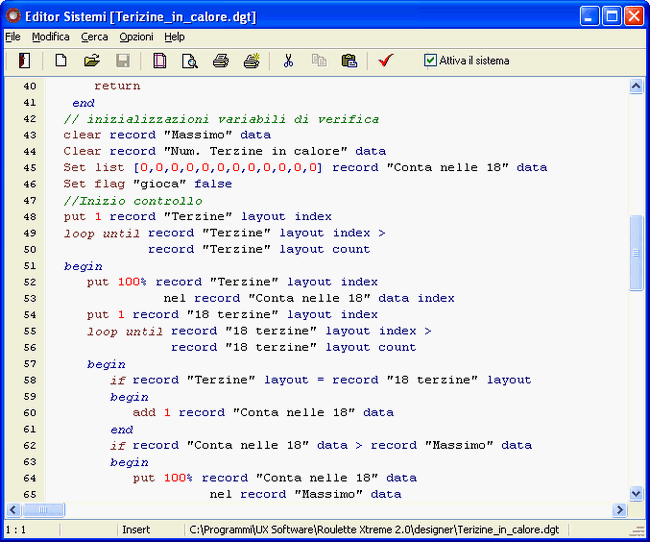Open the Modifica menu

[x=51, y=37]
